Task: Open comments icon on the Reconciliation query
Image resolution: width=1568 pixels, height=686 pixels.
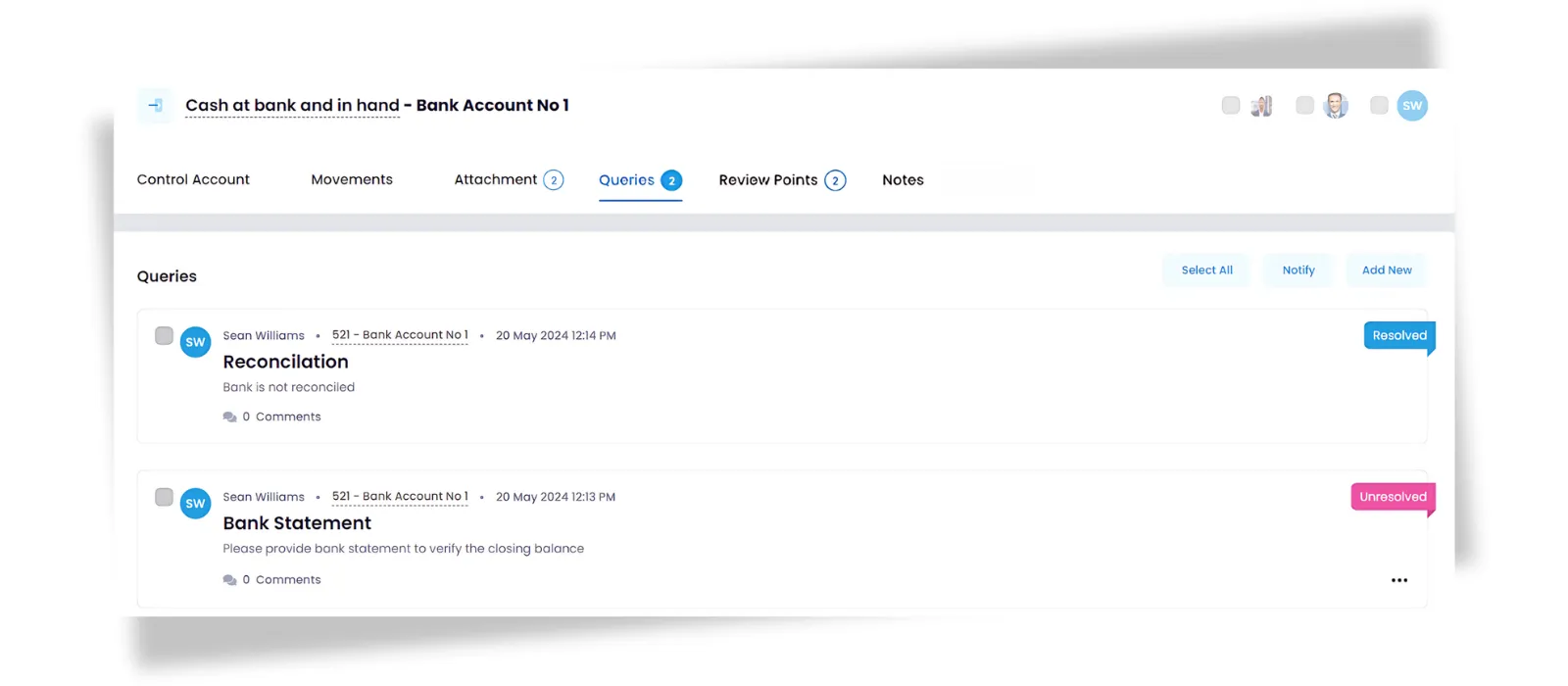Action: 230,417
